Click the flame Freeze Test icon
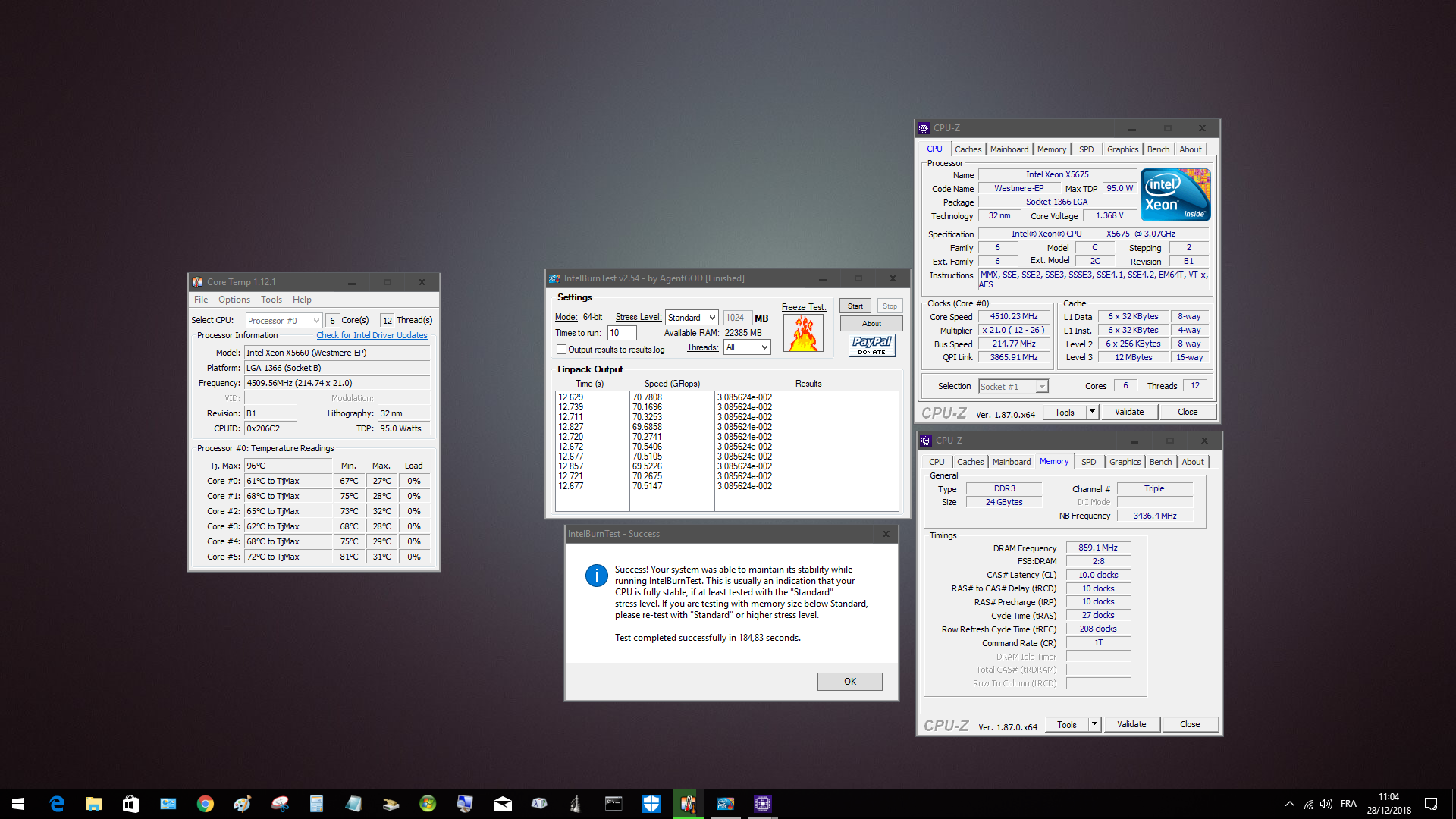Viewport: 1456px width, 819px height. 802,332
